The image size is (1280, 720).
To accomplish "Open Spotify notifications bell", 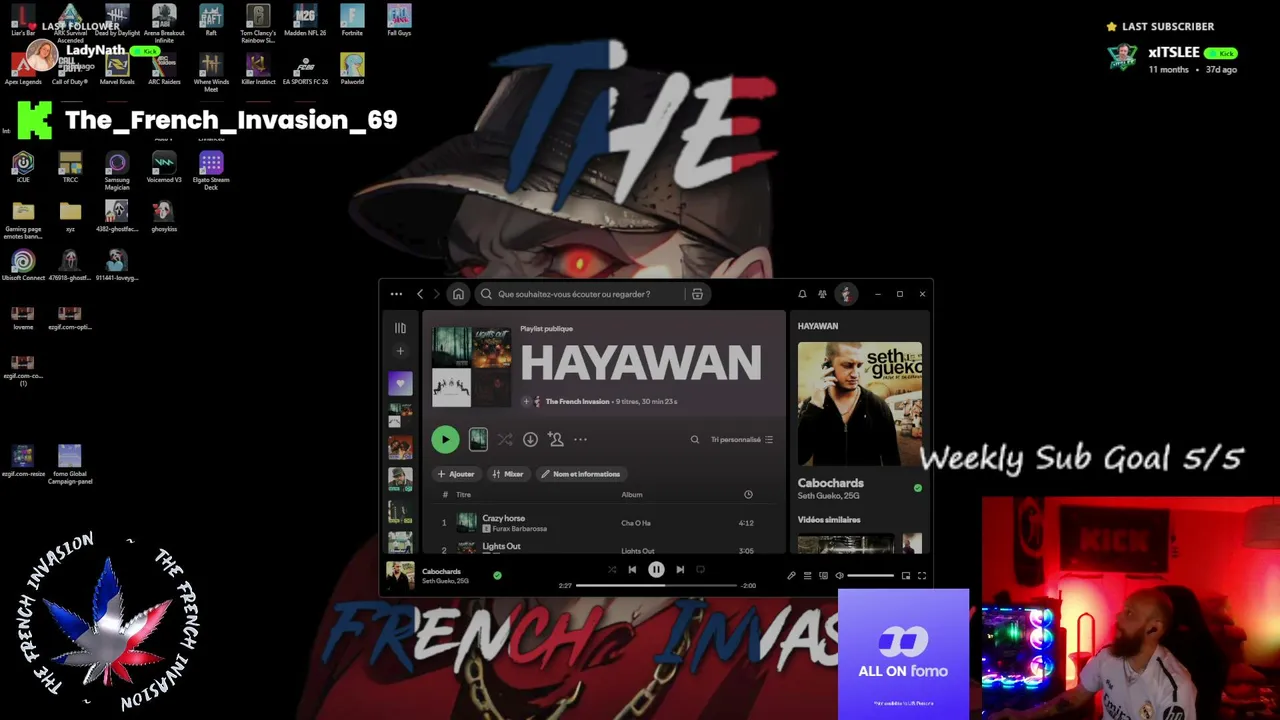I will tap(802, 294).
